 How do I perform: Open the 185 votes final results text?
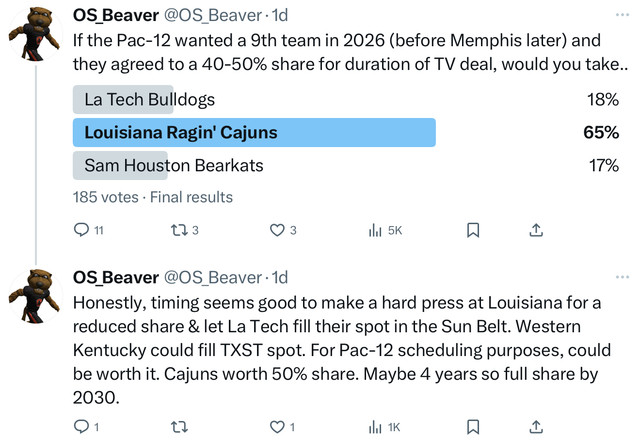click(153, 197)
